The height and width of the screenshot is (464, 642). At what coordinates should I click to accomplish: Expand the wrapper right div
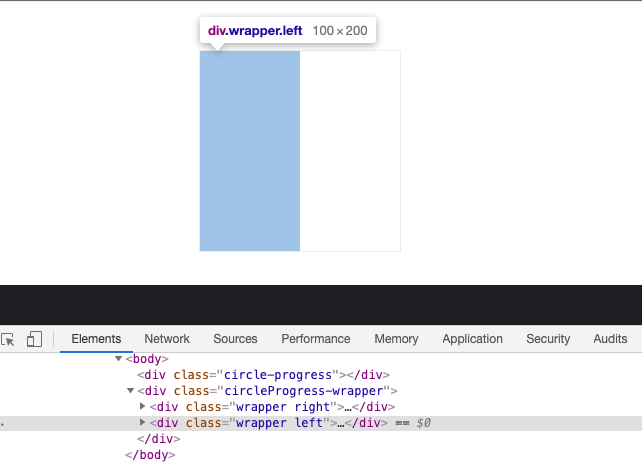pyautogui.click(x=142, y=406)
